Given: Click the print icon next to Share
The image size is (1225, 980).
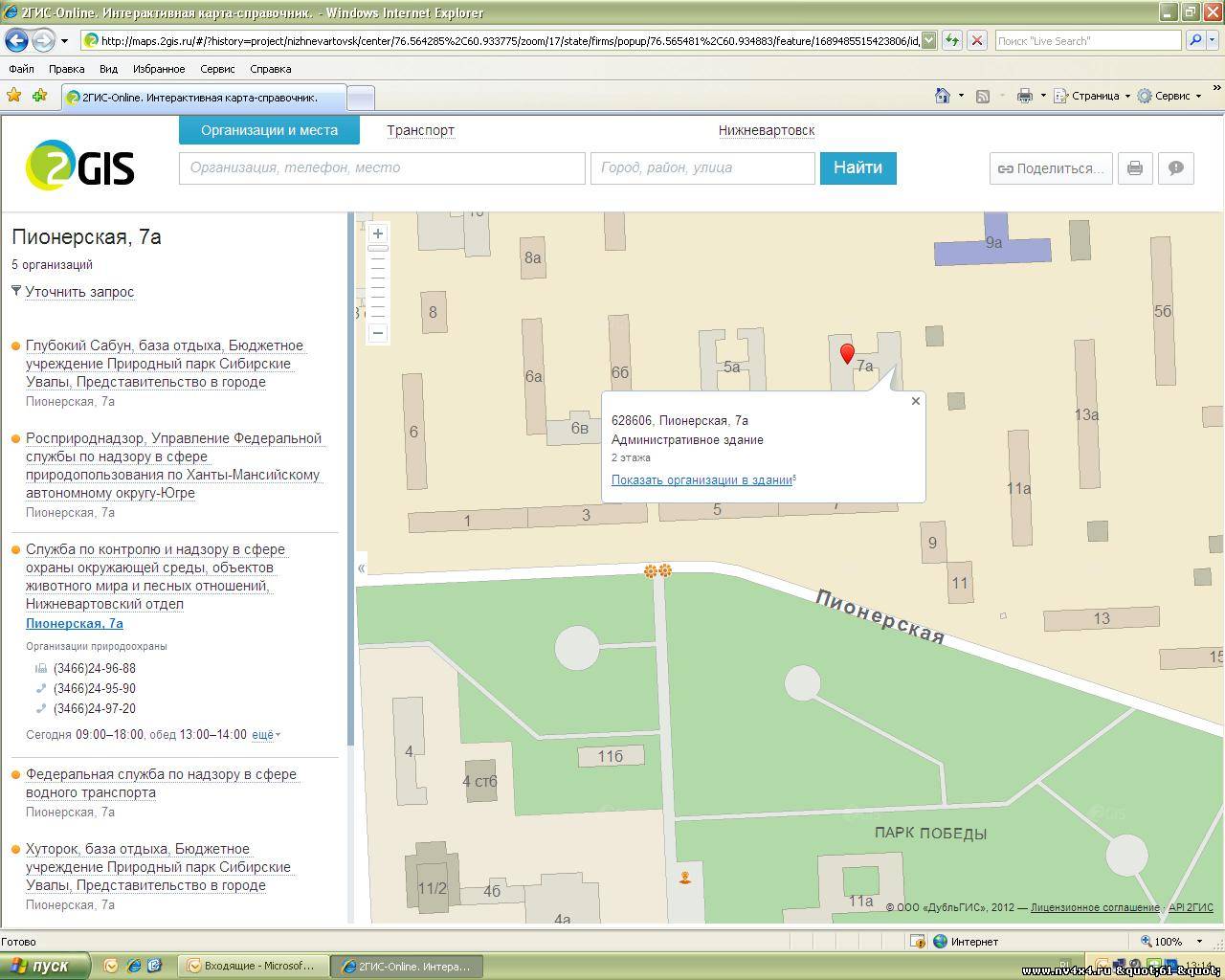Looking at the screenshot, I should click(1135, 168).
